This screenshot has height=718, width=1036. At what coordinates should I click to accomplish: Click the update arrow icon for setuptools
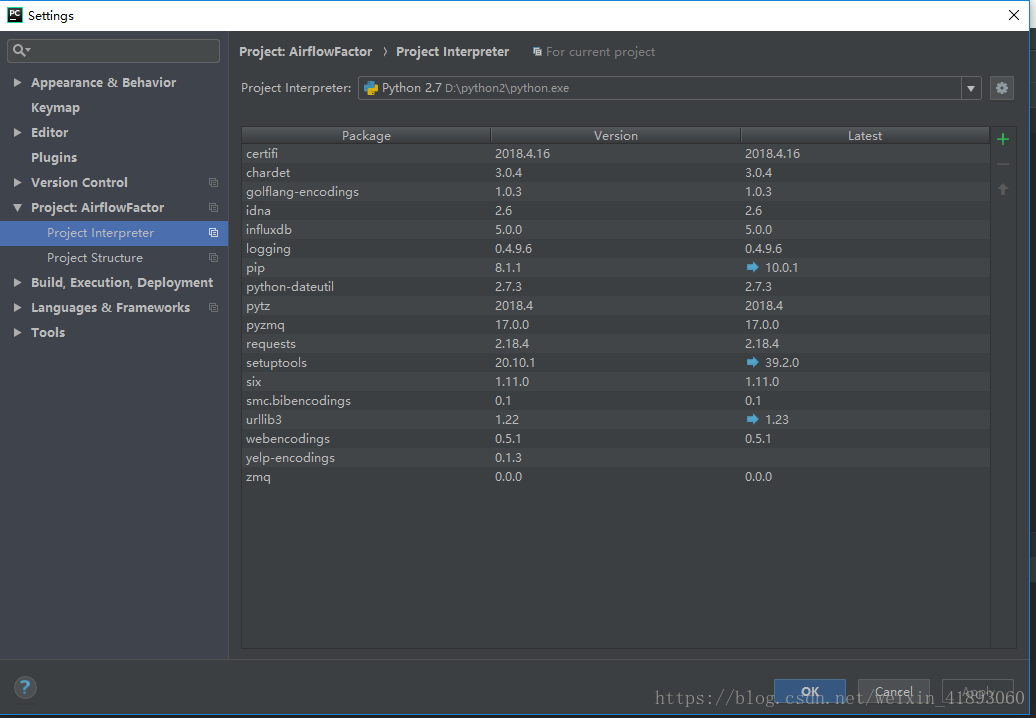[x=752, y=362]
